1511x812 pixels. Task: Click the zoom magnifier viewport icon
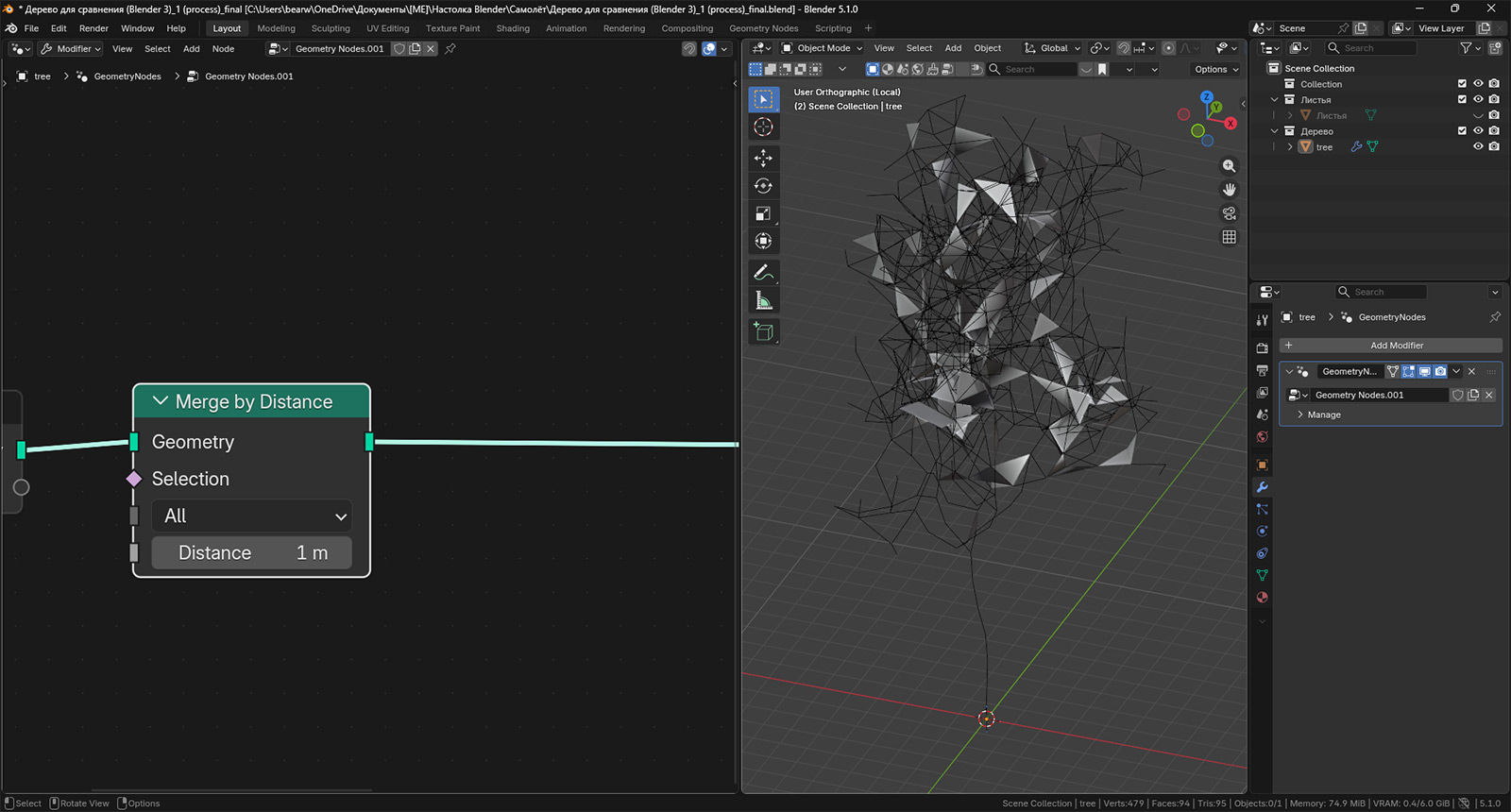[x=1229, y=166]
